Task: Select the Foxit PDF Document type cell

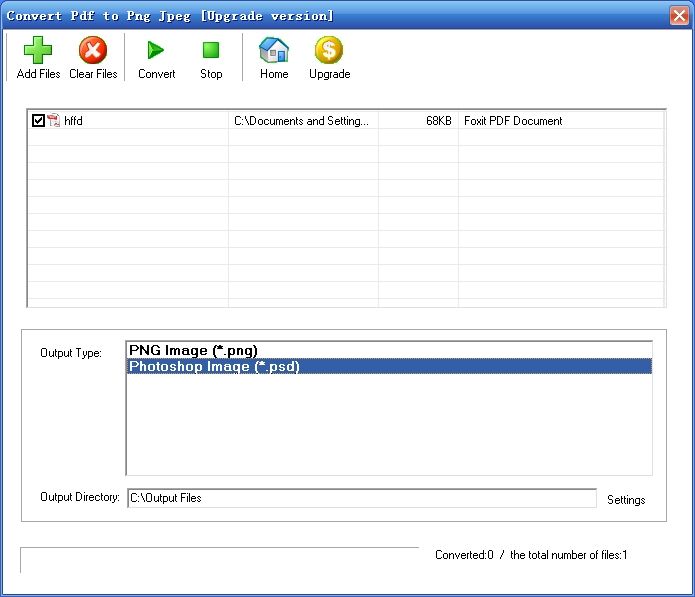Action: point(513,121)
